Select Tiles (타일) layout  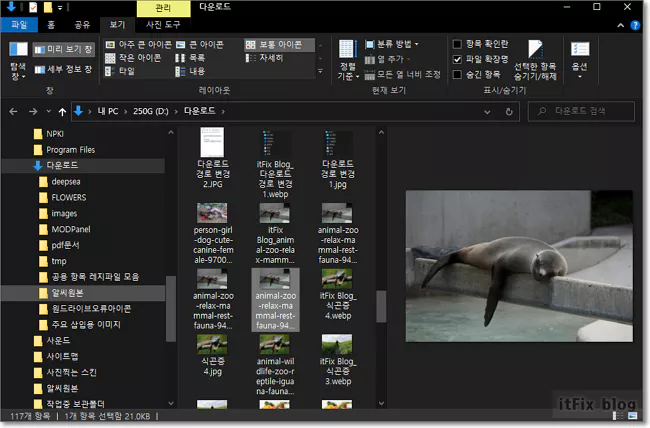[120, 71]
